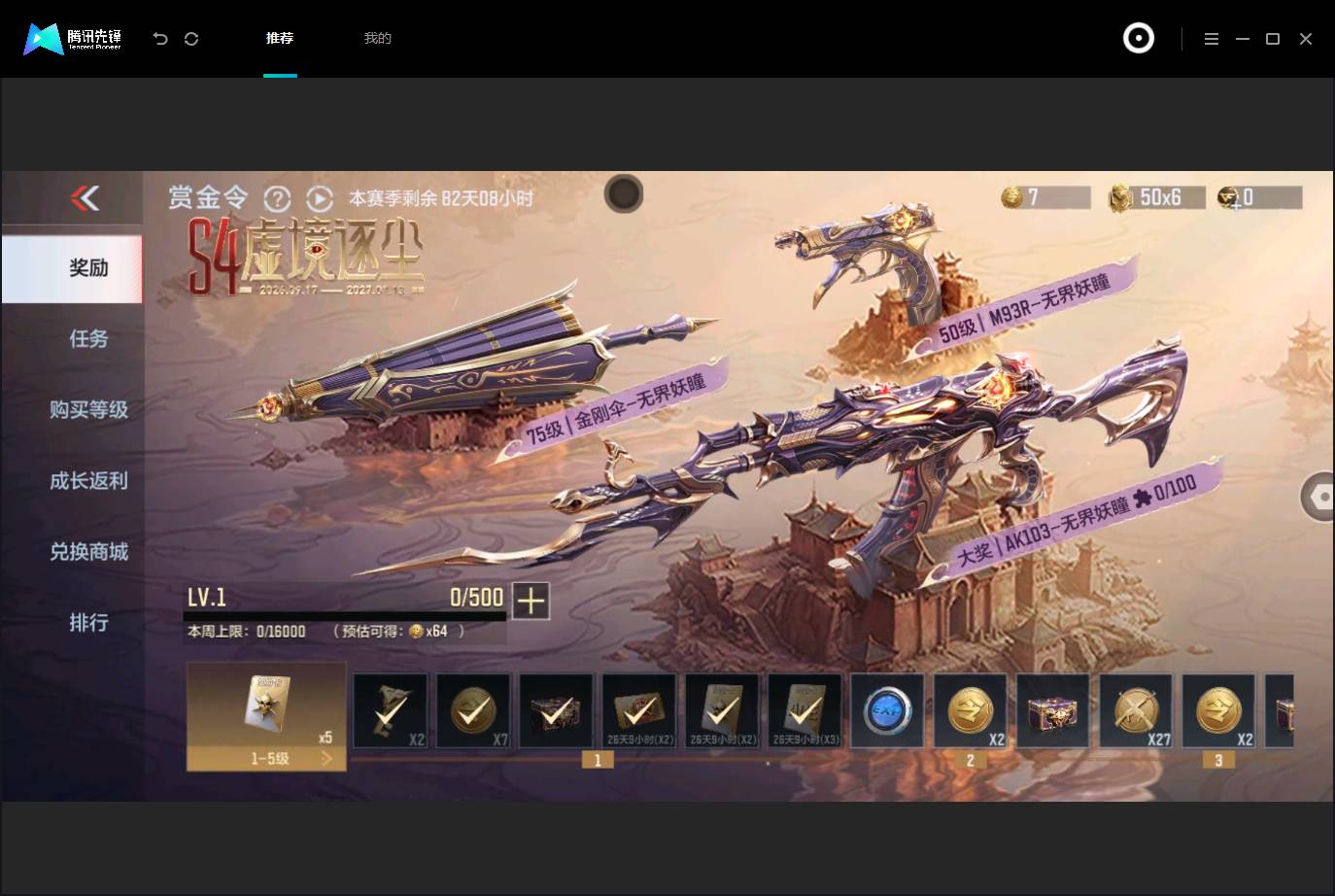Switch to the 我的 tab
Viewport: 1335px width, 896px height.
[x=377, y=39]
